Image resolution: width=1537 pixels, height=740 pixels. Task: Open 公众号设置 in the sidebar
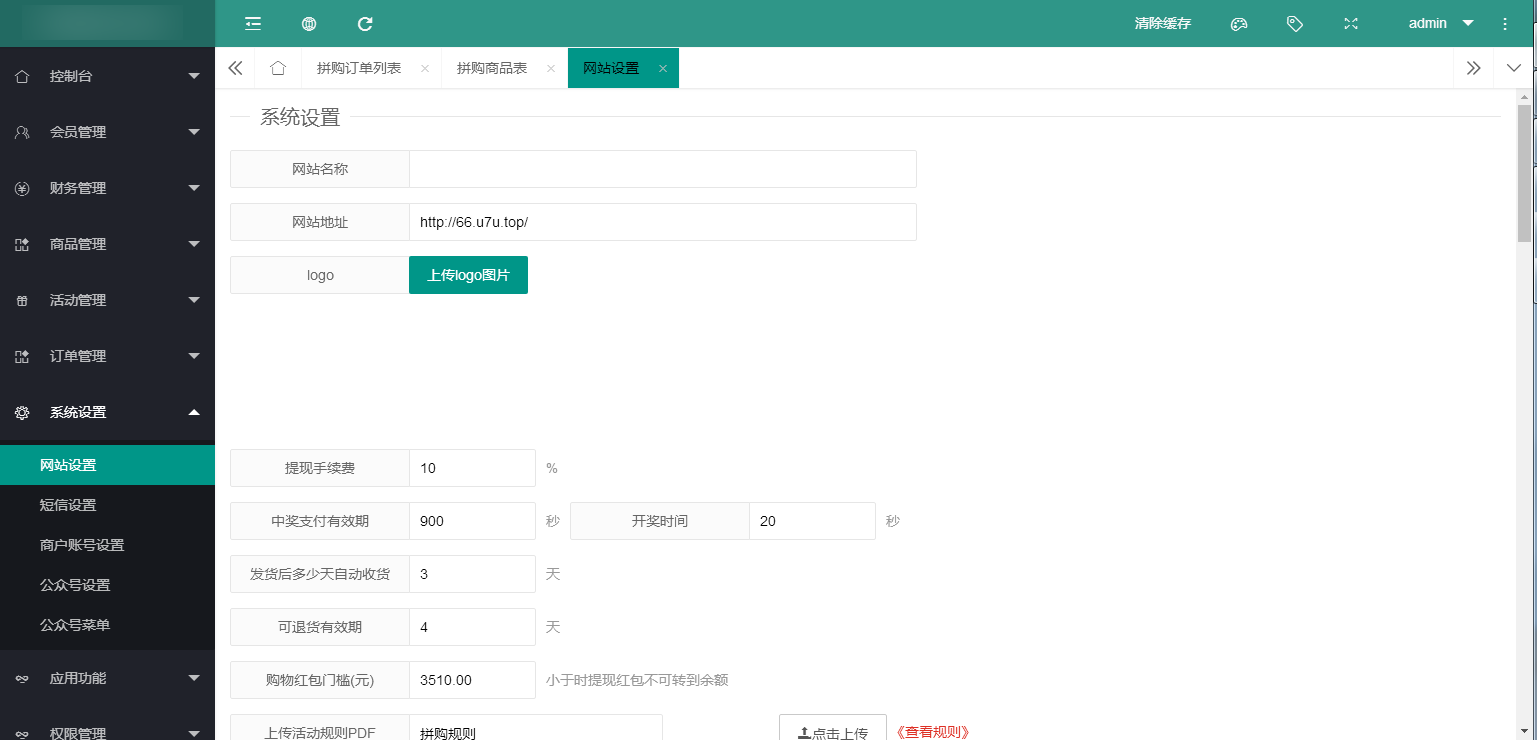(107, 585)
